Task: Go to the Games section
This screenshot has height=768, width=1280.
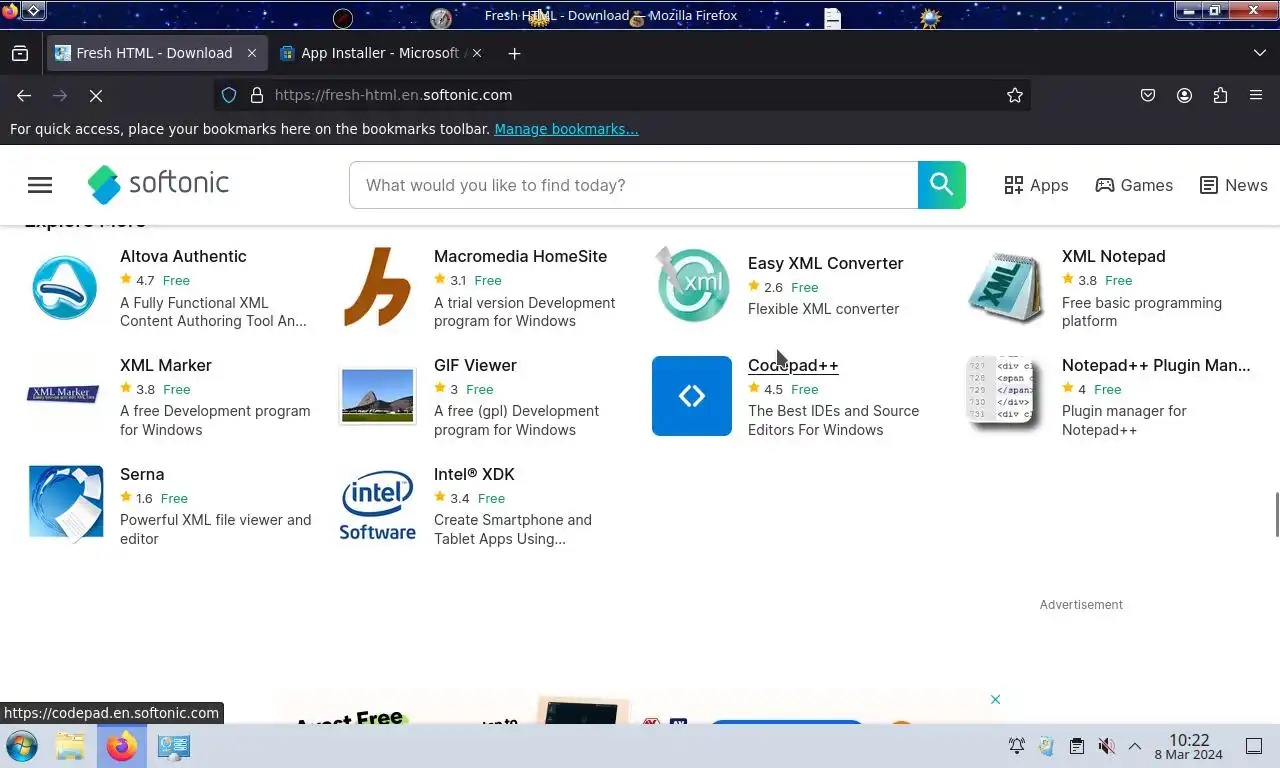Action: [x=1134, y=185]
